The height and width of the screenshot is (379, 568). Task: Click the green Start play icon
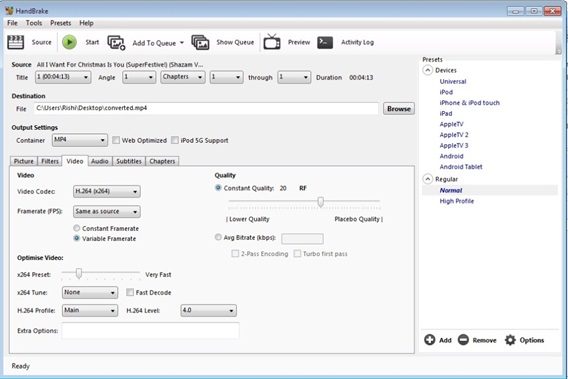69,42
